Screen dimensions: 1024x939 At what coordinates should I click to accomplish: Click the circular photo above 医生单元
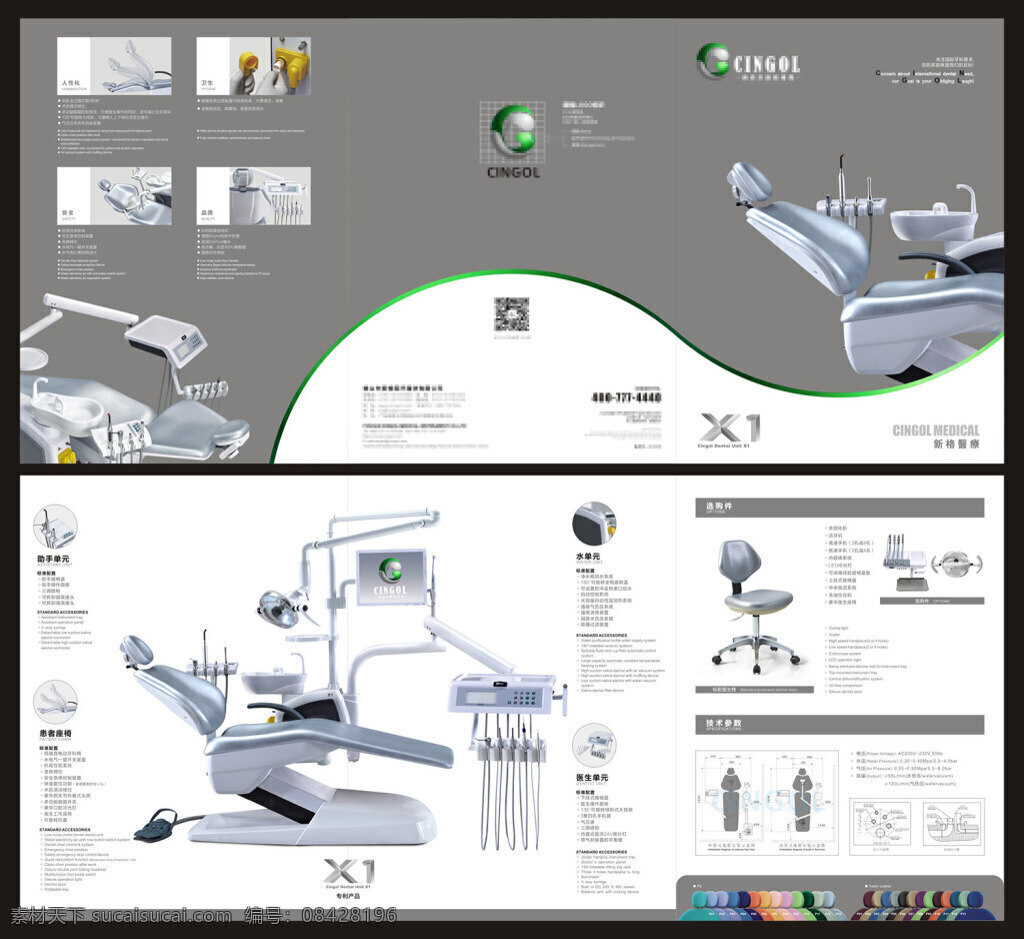pos(594,746)
